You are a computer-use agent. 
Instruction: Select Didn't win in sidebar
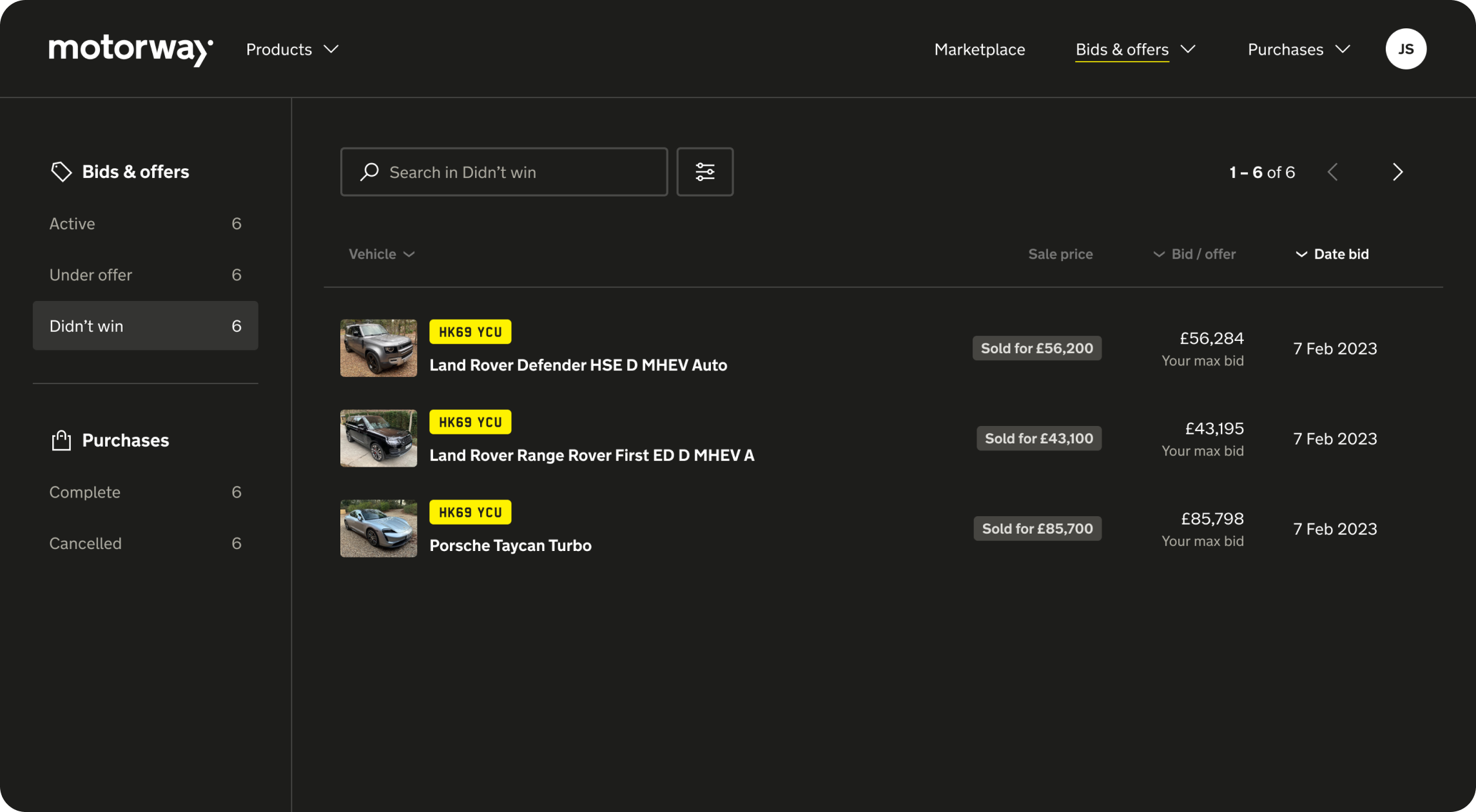point(146,325)
